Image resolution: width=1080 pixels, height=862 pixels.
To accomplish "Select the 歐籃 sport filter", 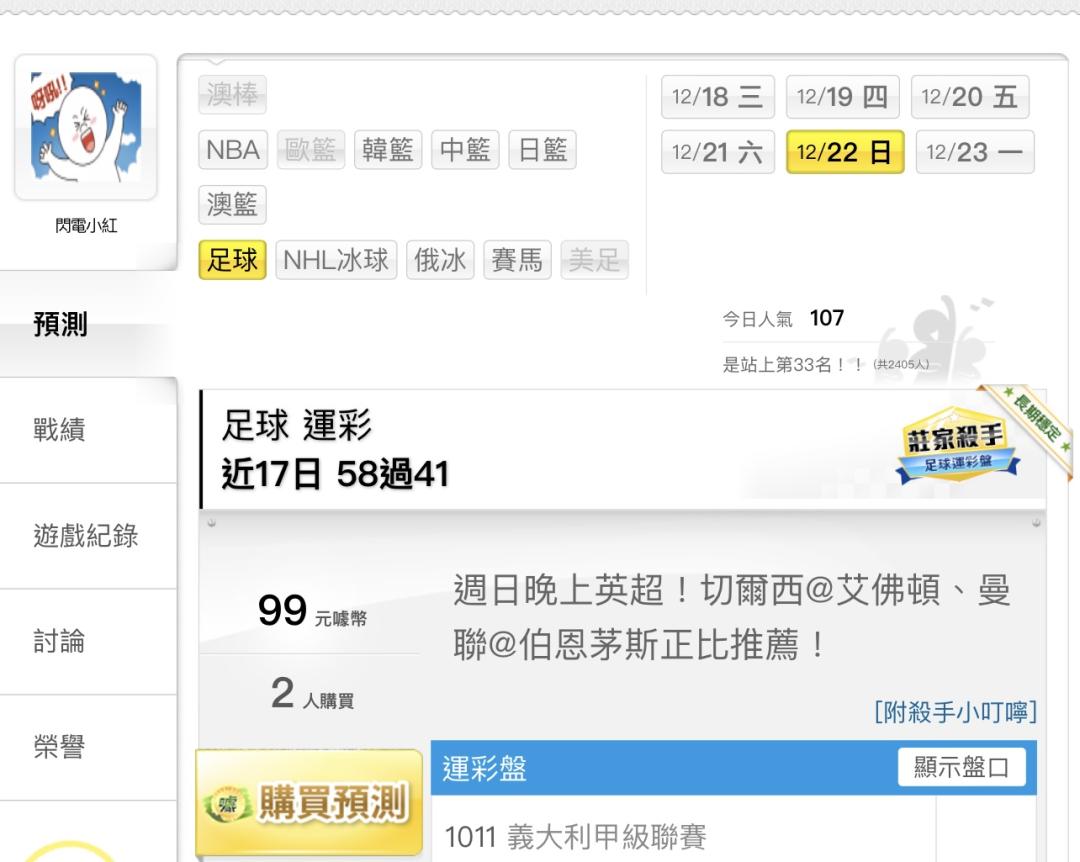I will [x=311, y=150].
